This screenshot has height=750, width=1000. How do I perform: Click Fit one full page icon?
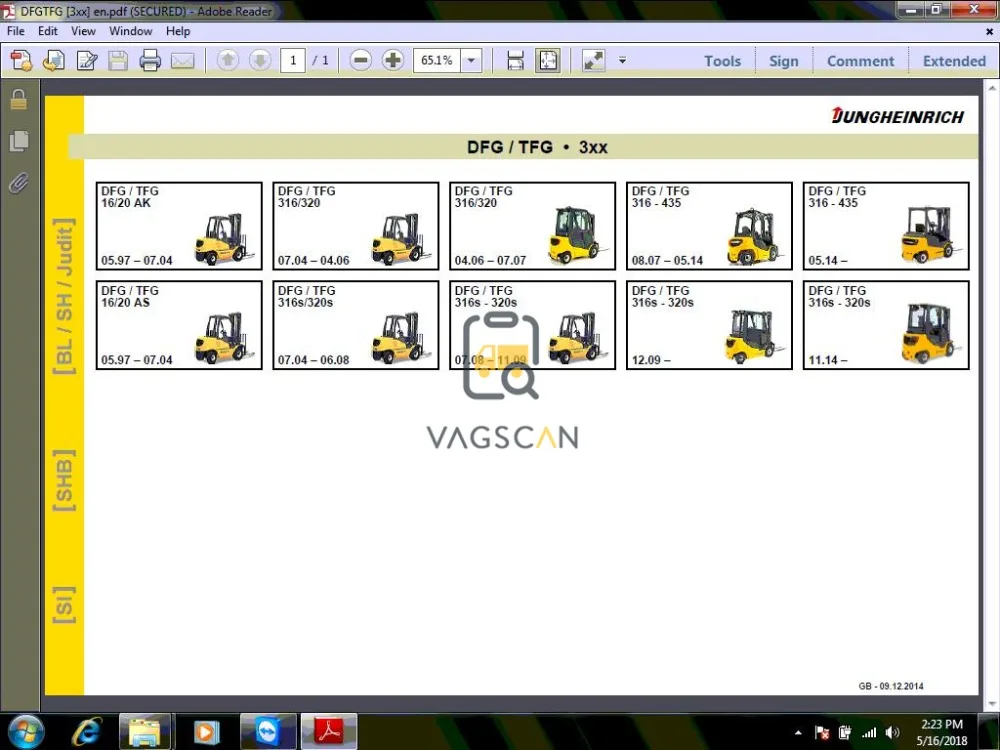click(548, 61)
